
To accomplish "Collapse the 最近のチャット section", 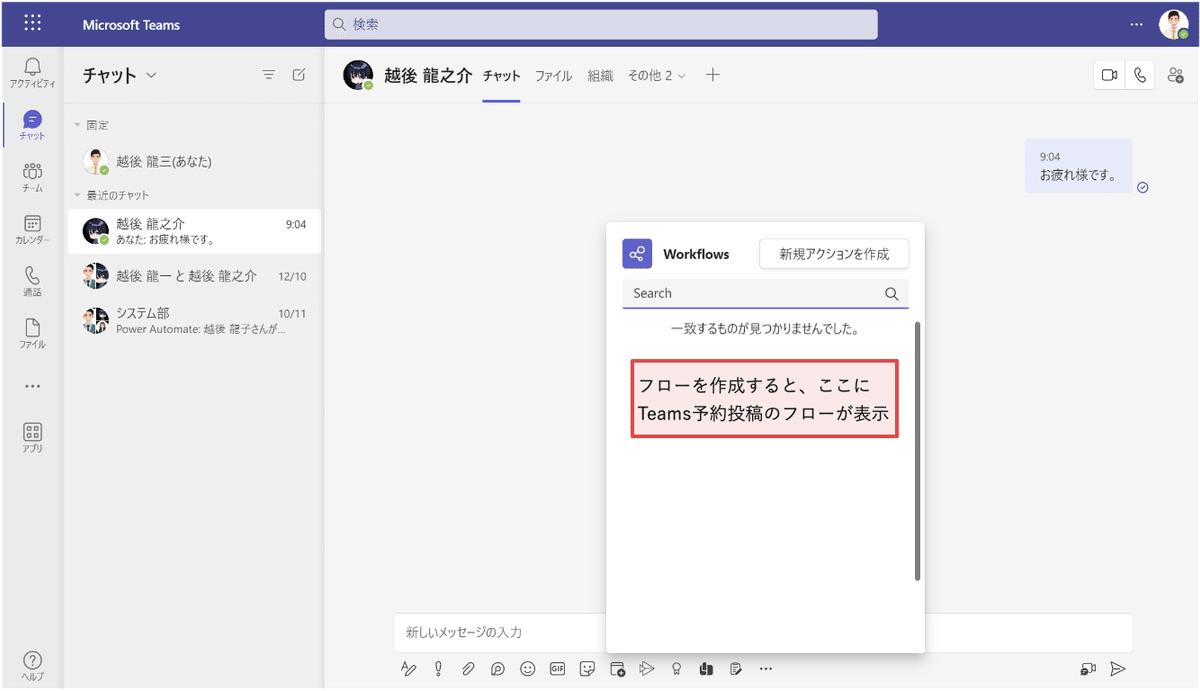I will (77, 195).
